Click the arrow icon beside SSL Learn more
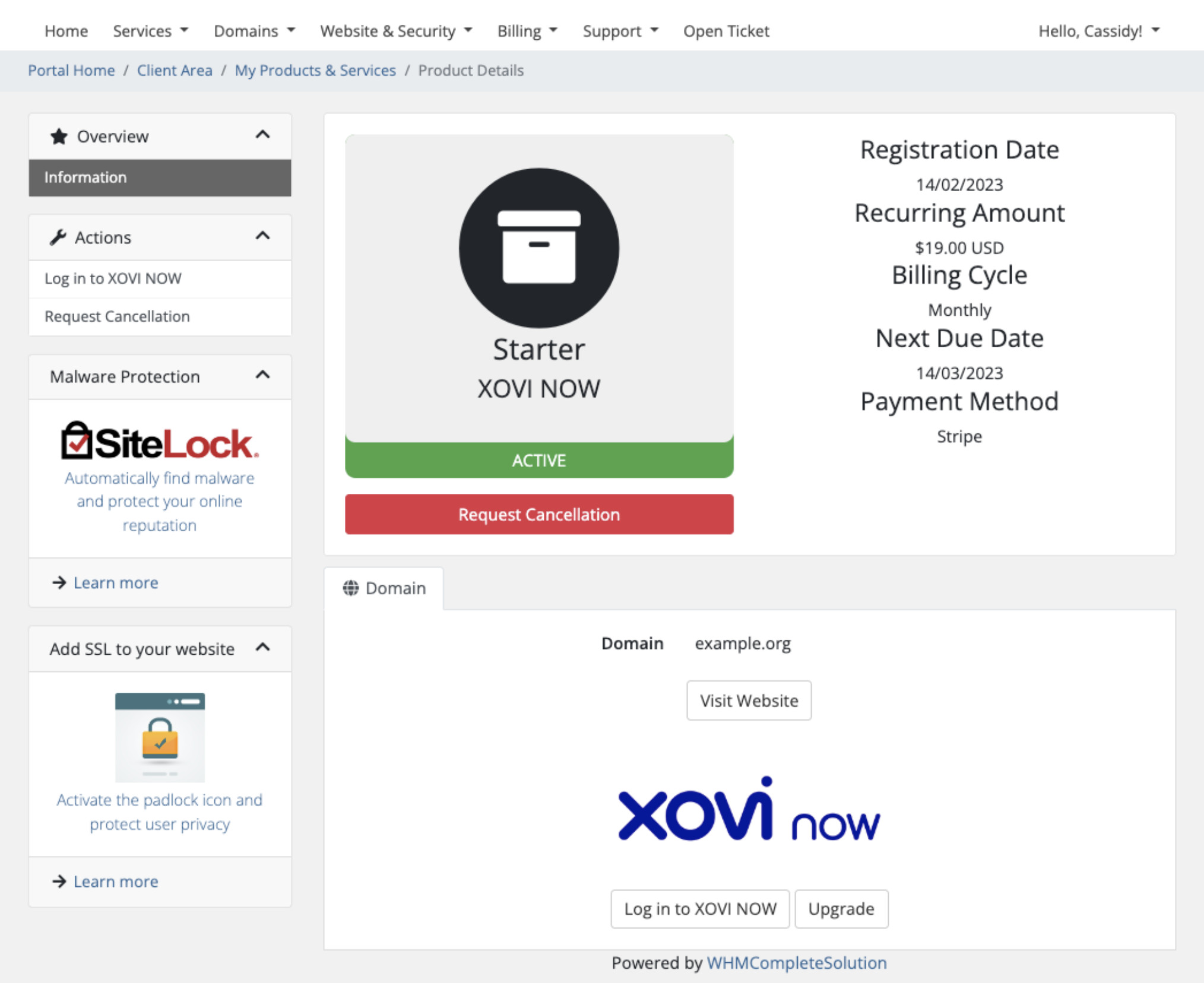Image resolution: width=1204 pixels, height=983 pixels. pyautogui.click(x=59, y=881)
